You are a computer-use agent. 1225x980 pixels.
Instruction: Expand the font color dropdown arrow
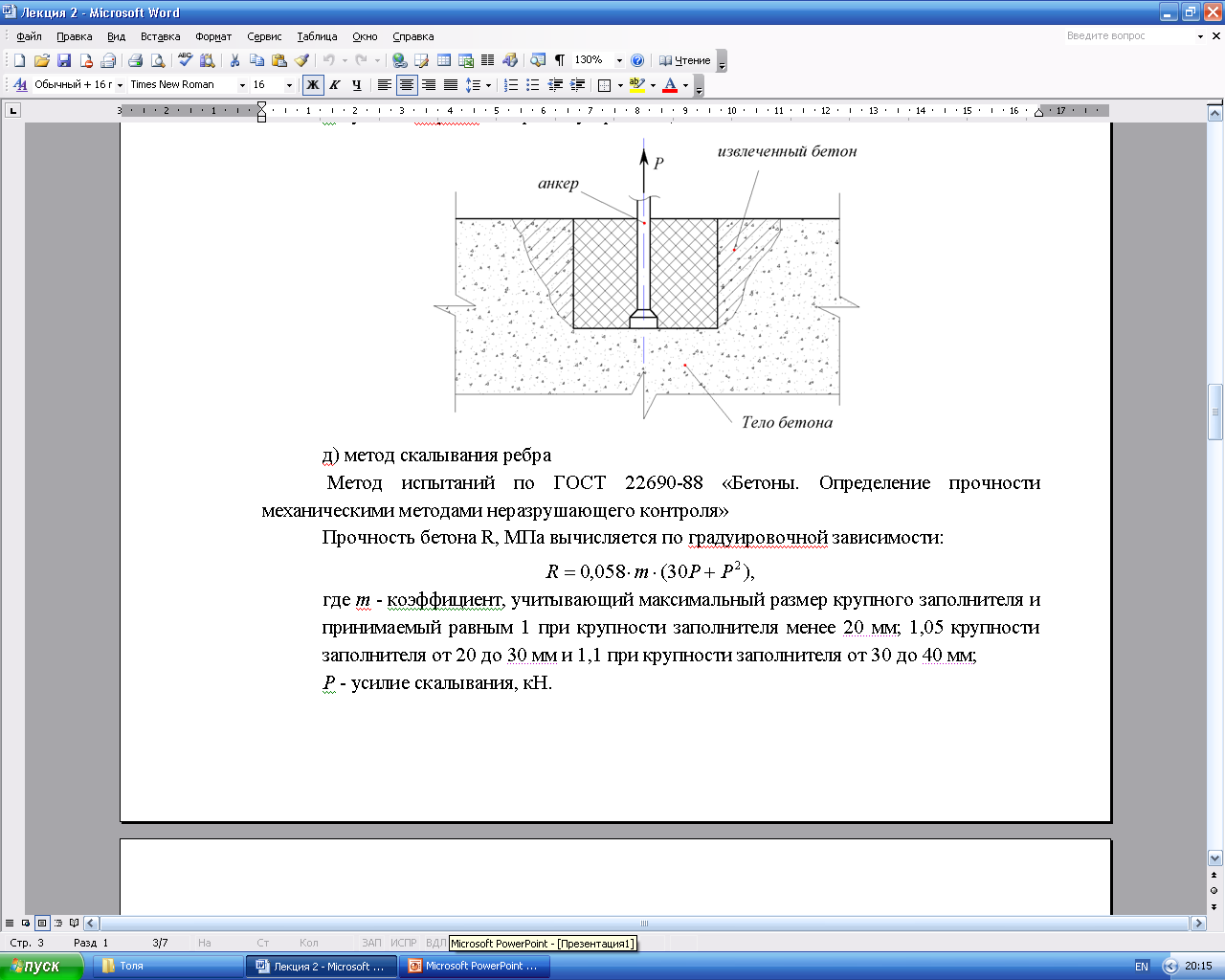point(685,85)
